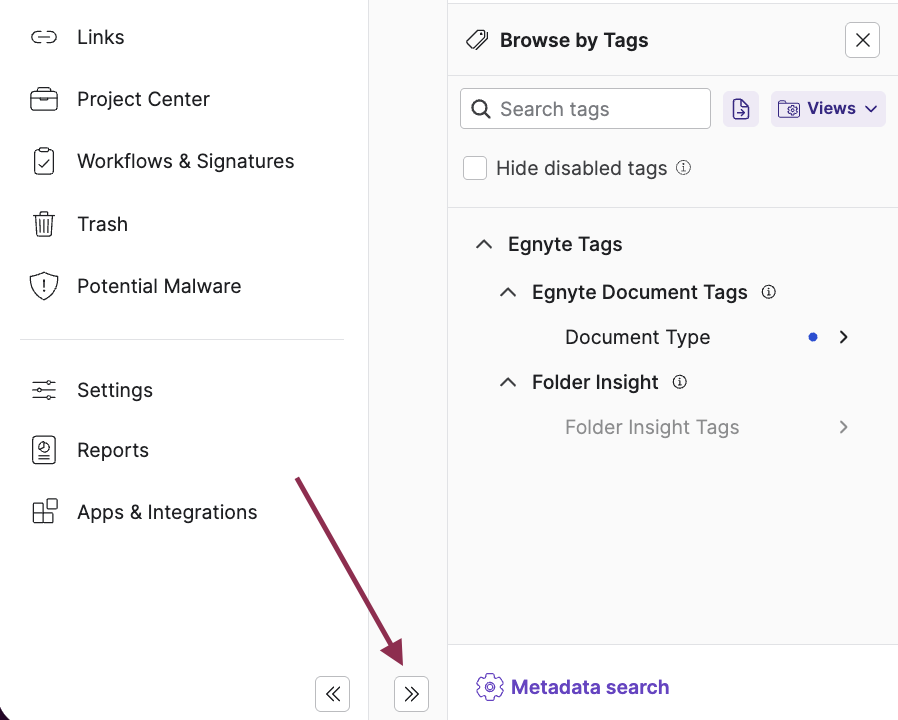Enable the Hide disabled tags checkbox
898x720 pixels.
(475, 168)
